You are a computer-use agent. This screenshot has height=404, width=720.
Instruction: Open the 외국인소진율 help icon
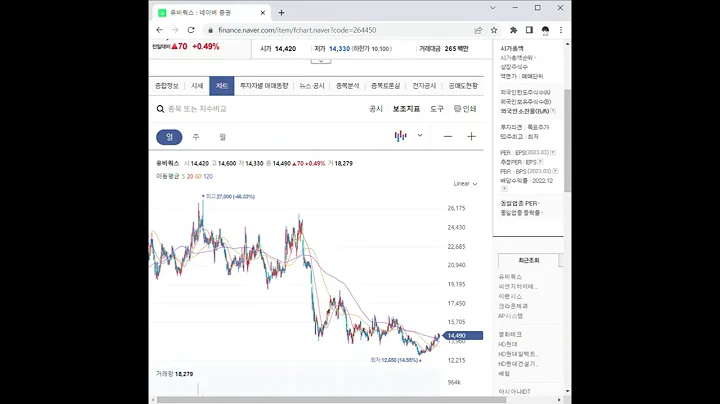point(553,111)
